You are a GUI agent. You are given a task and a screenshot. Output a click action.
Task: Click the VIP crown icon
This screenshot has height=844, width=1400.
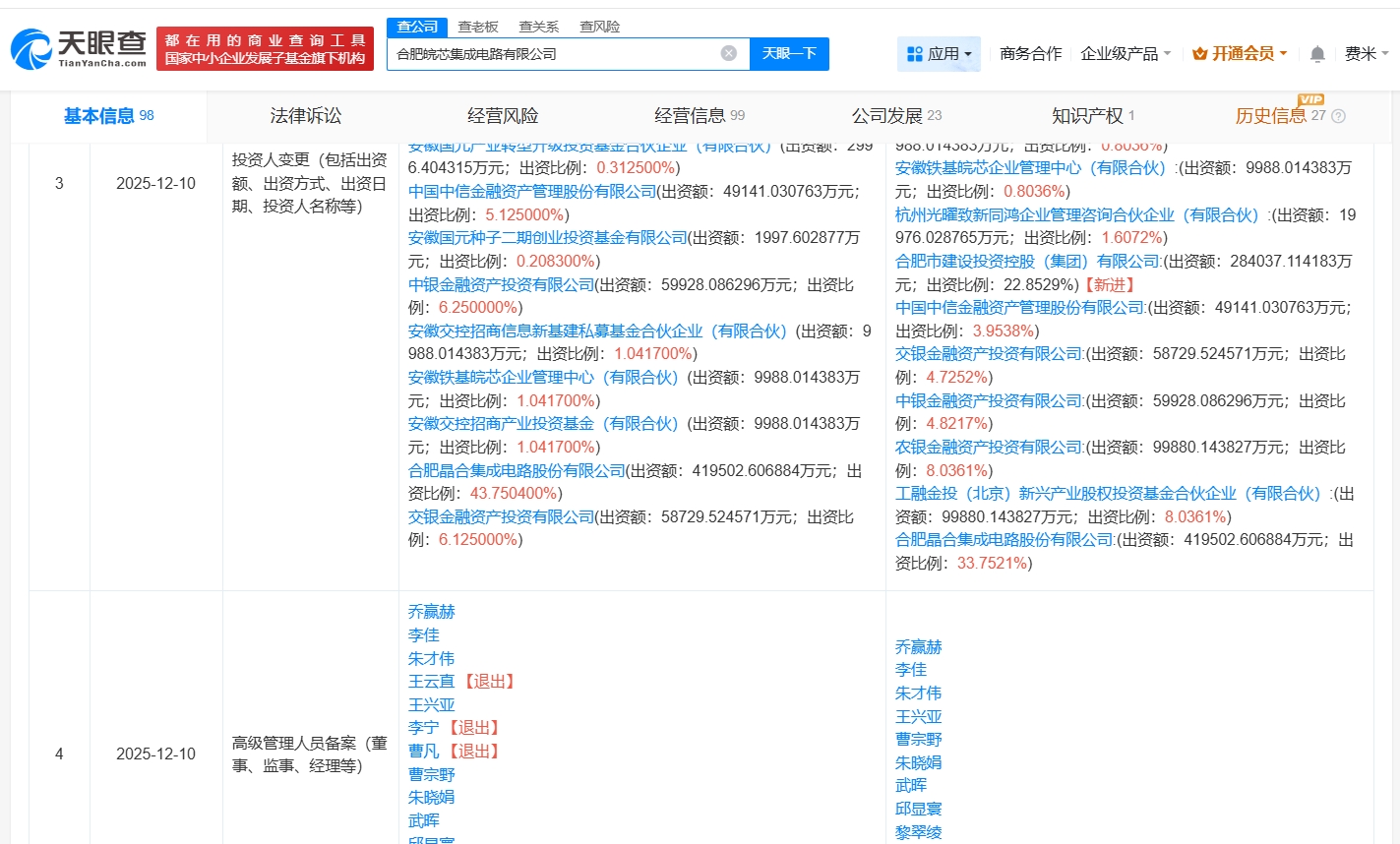coord(1199,54)
